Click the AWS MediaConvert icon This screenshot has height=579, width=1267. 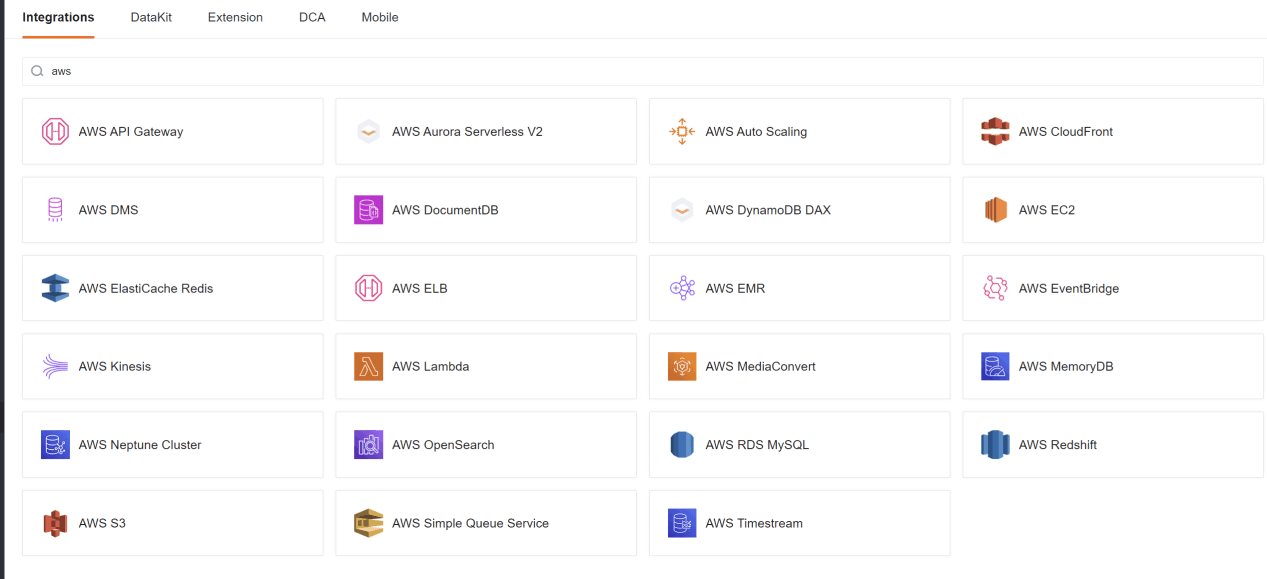click(x=682, y=366)
